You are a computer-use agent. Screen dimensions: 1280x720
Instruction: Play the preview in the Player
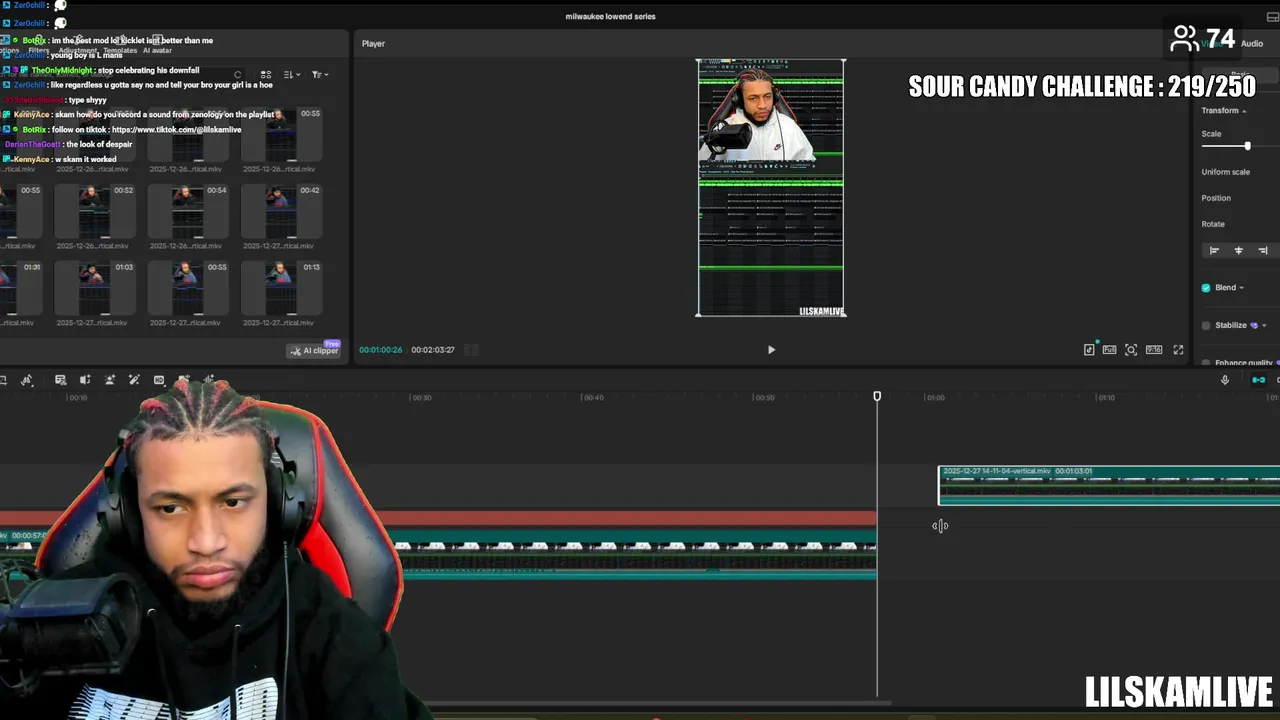[x=771, y=350]
